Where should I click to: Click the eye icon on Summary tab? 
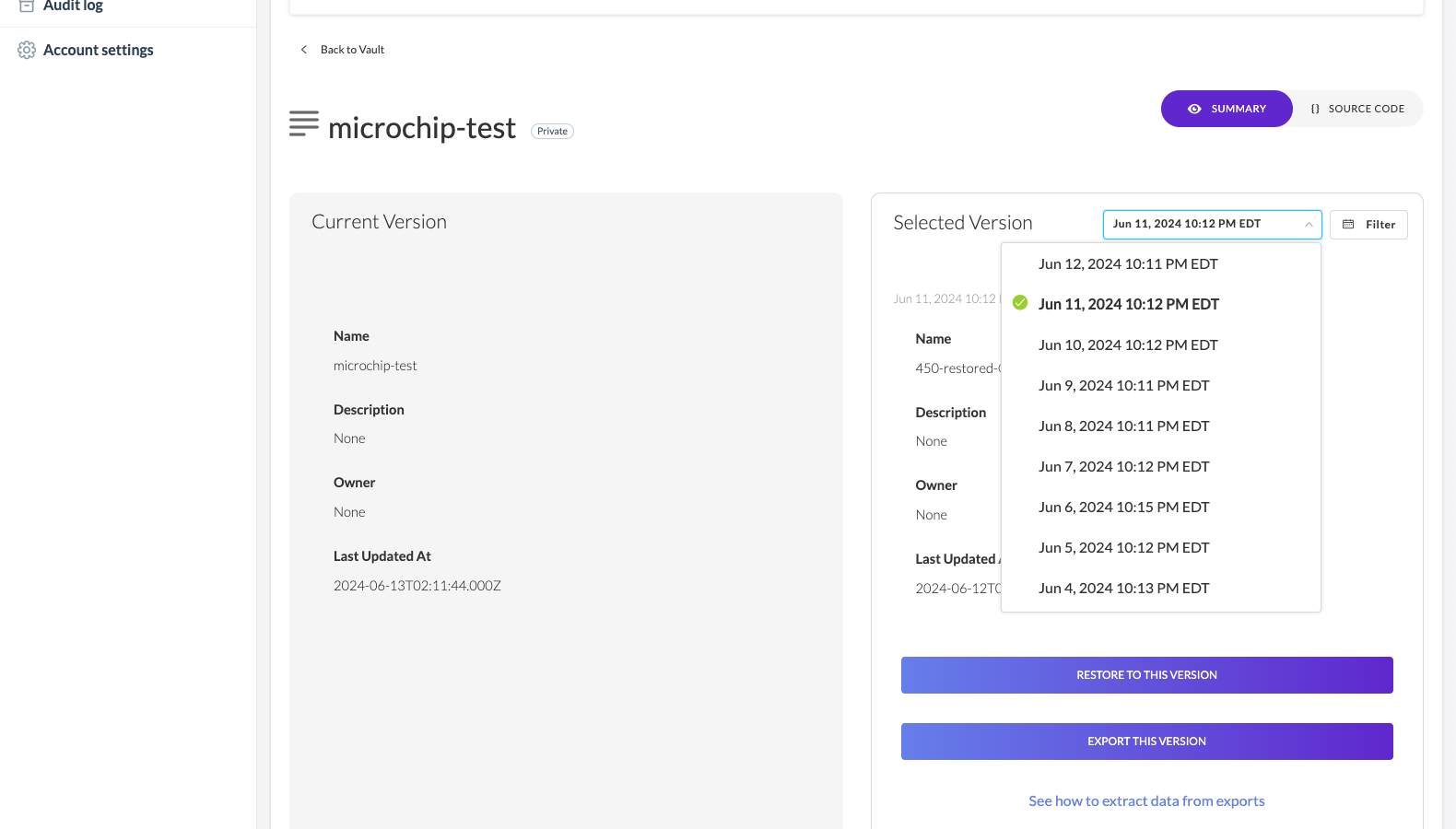tap(1194, 109)
